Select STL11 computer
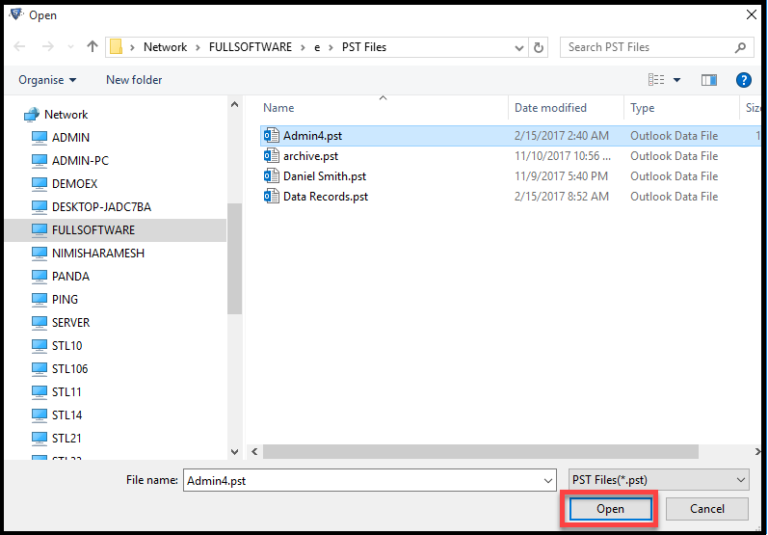 point(66,392)
